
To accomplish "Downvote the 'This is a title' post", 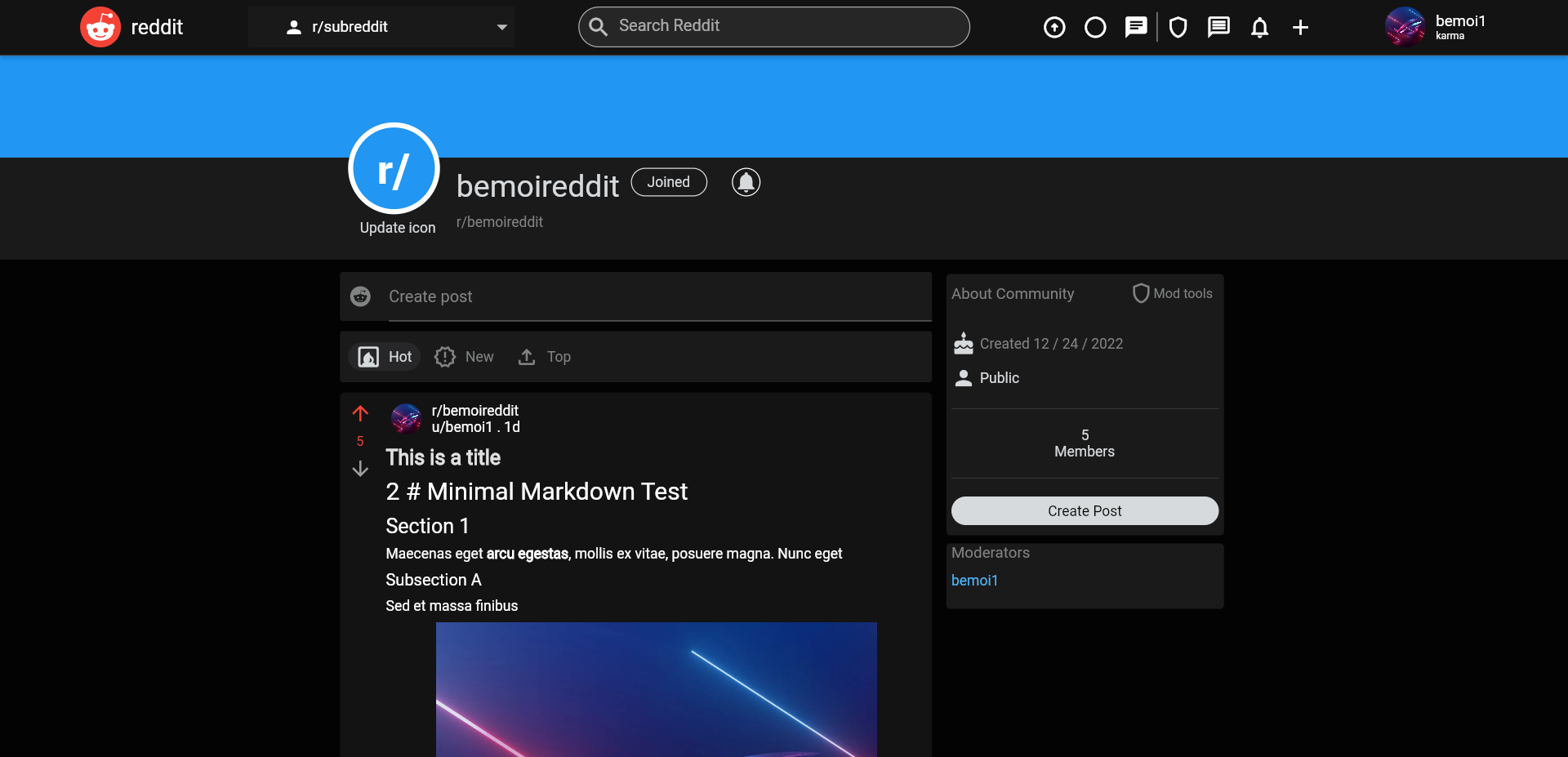I will 360,469.
